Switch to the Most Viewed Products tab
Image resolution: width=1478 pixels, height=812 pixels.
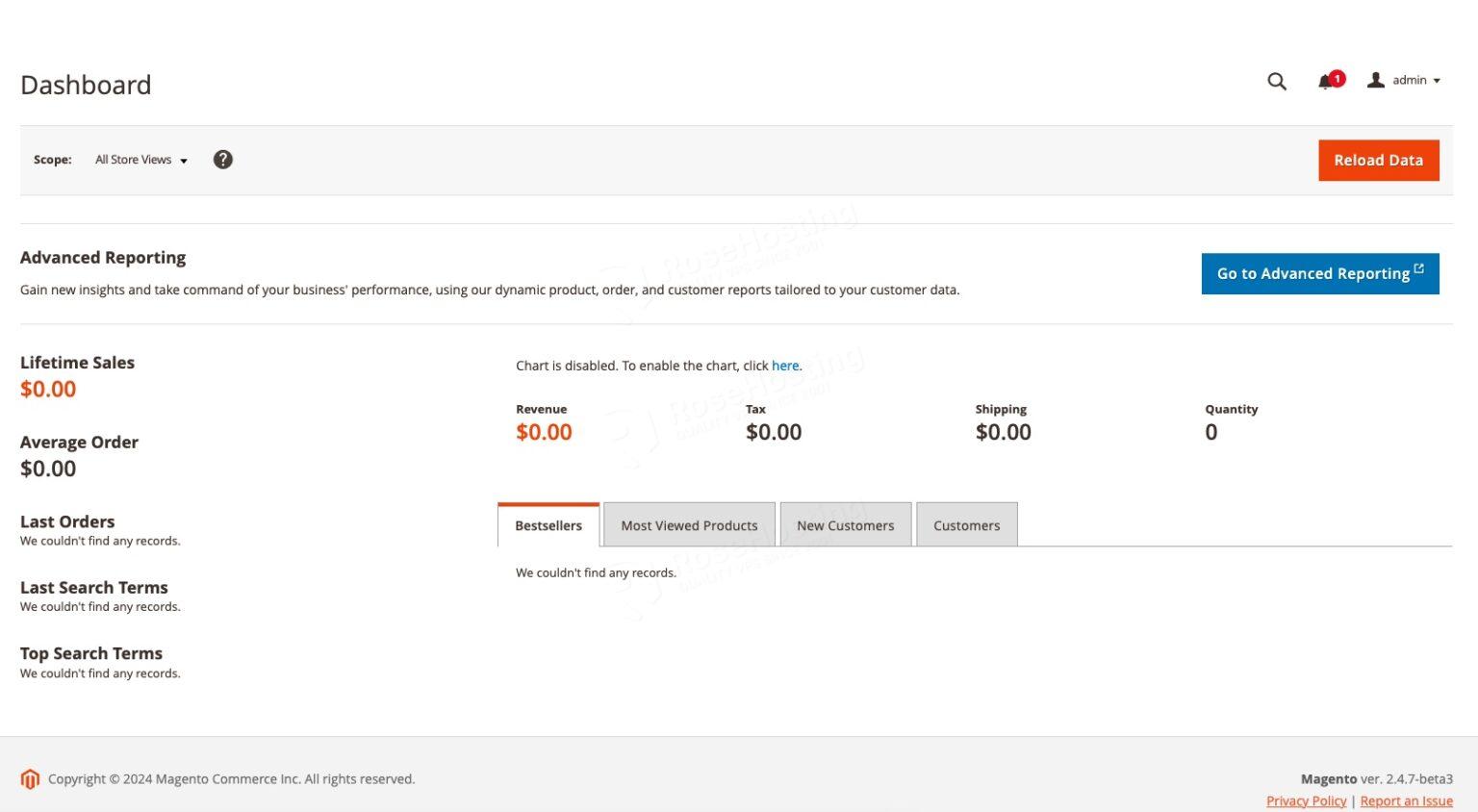pos(689,524)
